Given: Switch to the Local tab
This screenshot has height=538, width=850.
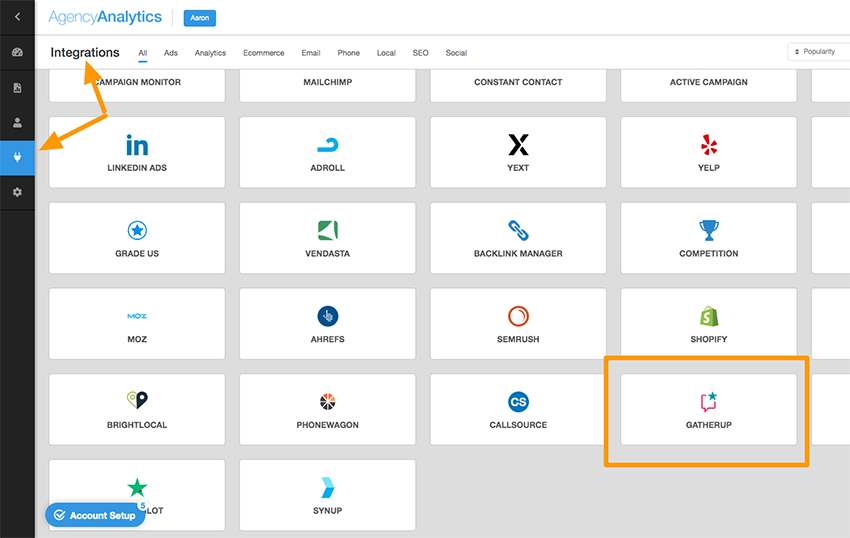Looking at the screenshot, I should (386, 53).
